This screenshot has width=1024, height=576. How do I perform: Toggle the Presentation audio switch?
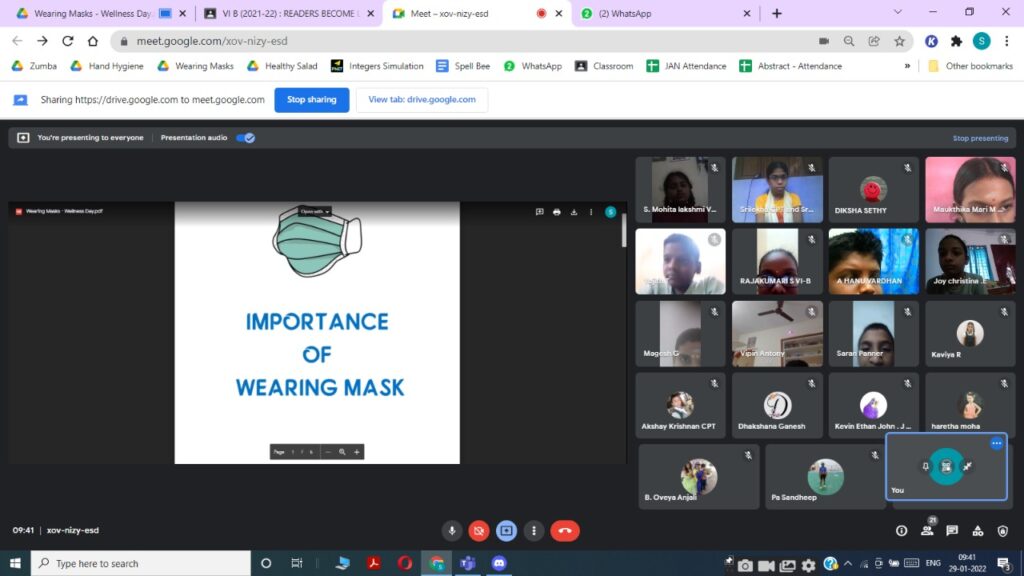pos(245,138)
